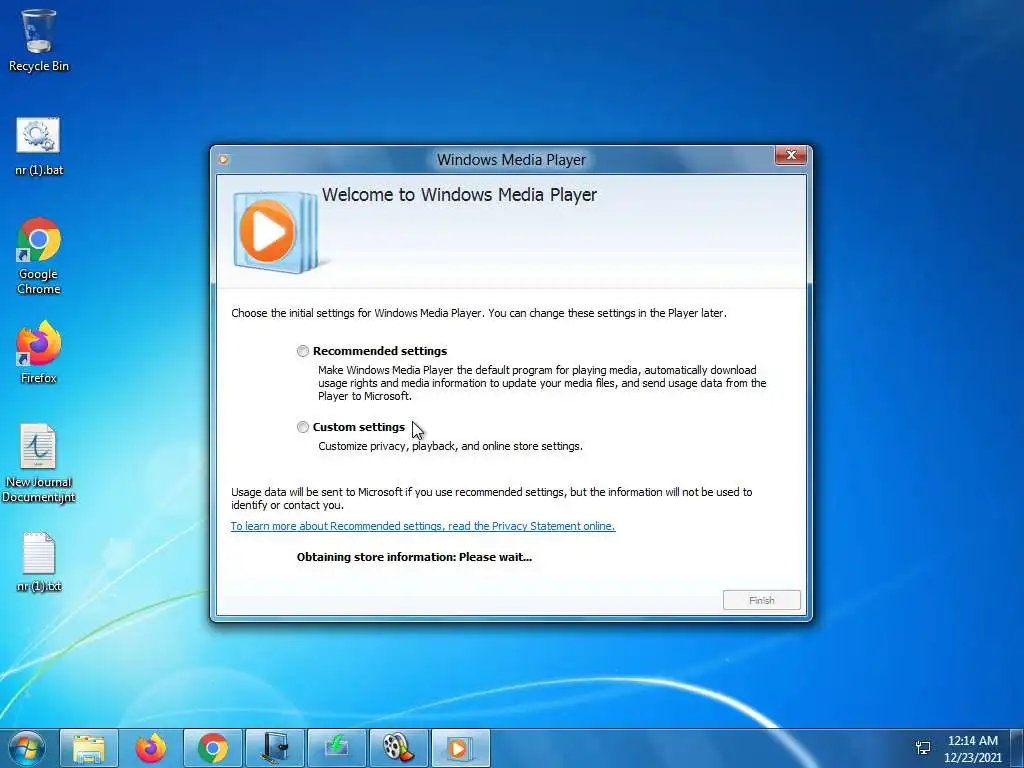This screenshot has width=1024, height=768.
Task: Open the Windows Start menu orb
Action: (27, 748)
